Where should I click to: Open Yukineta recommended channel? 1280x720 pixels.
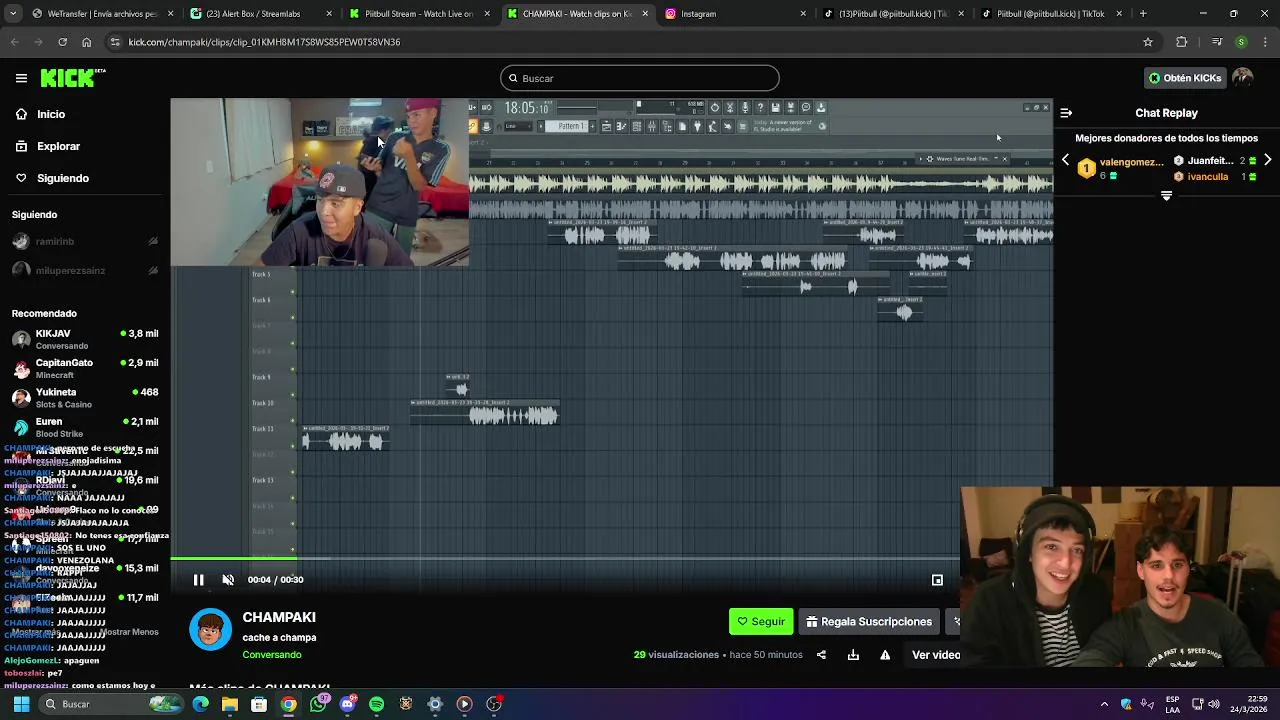85,398
